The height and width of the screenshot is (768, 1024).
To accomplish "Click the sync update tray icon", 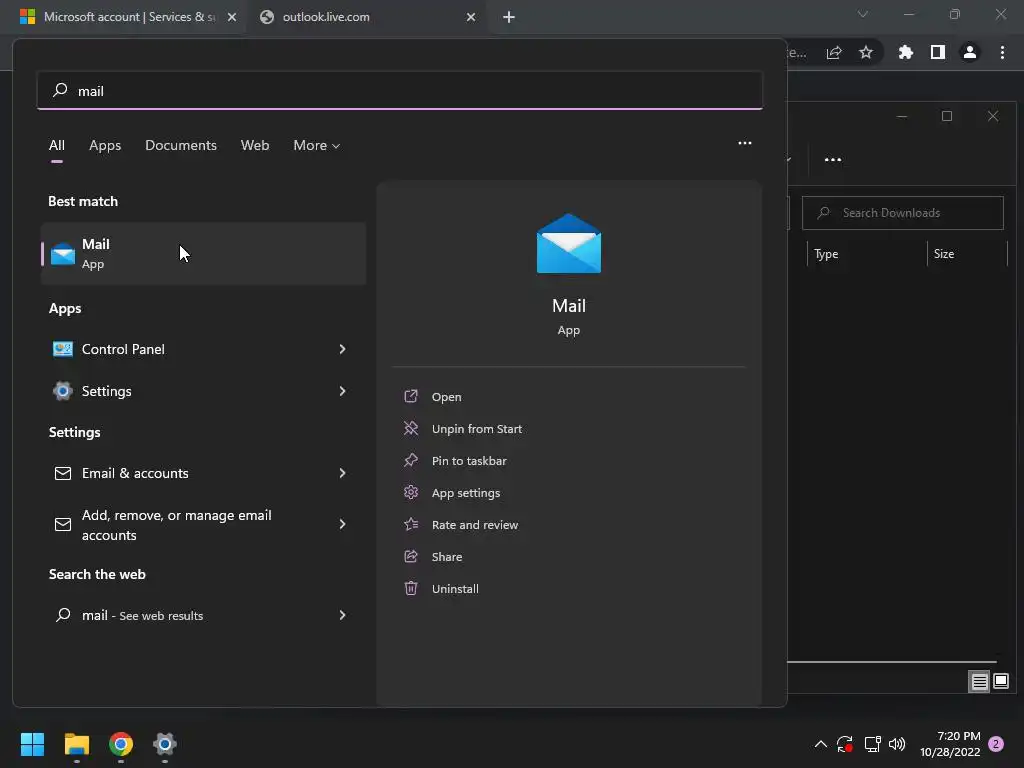I will click(x=844, y=744).
